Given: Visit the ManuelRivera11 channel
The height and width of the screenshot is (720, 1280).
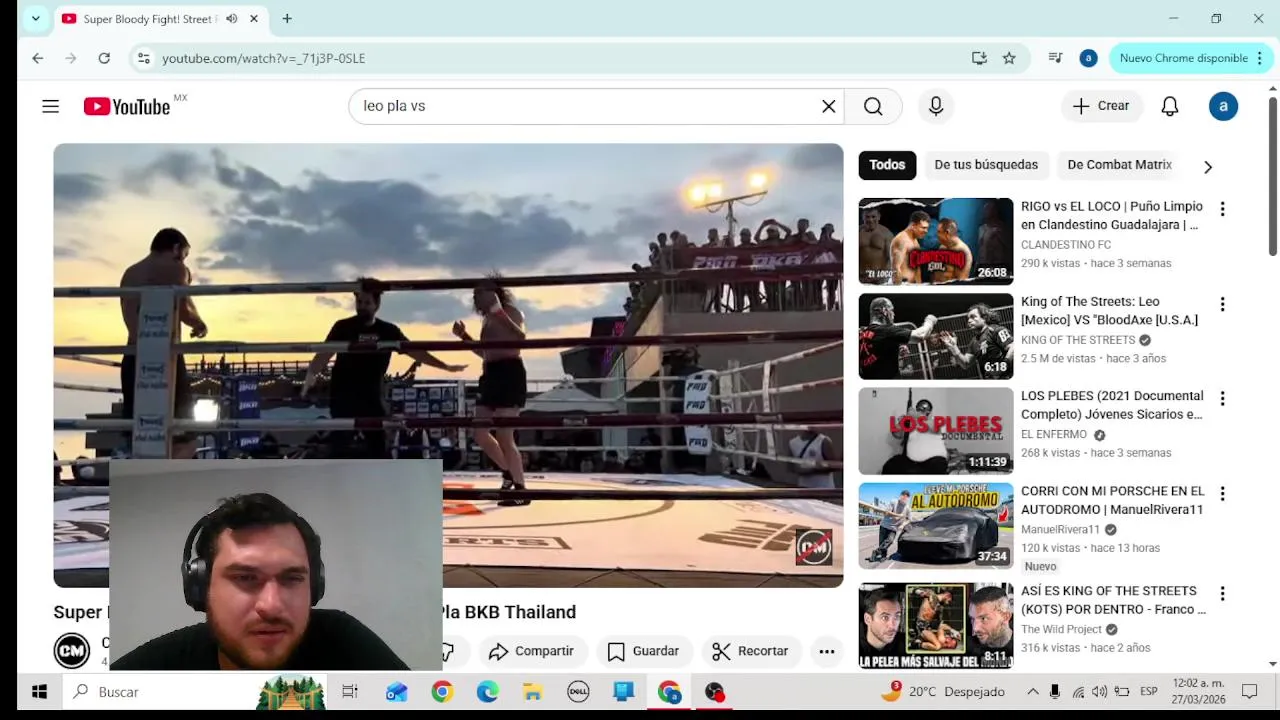Looking at the screenshot, I should click(1060, 530).
